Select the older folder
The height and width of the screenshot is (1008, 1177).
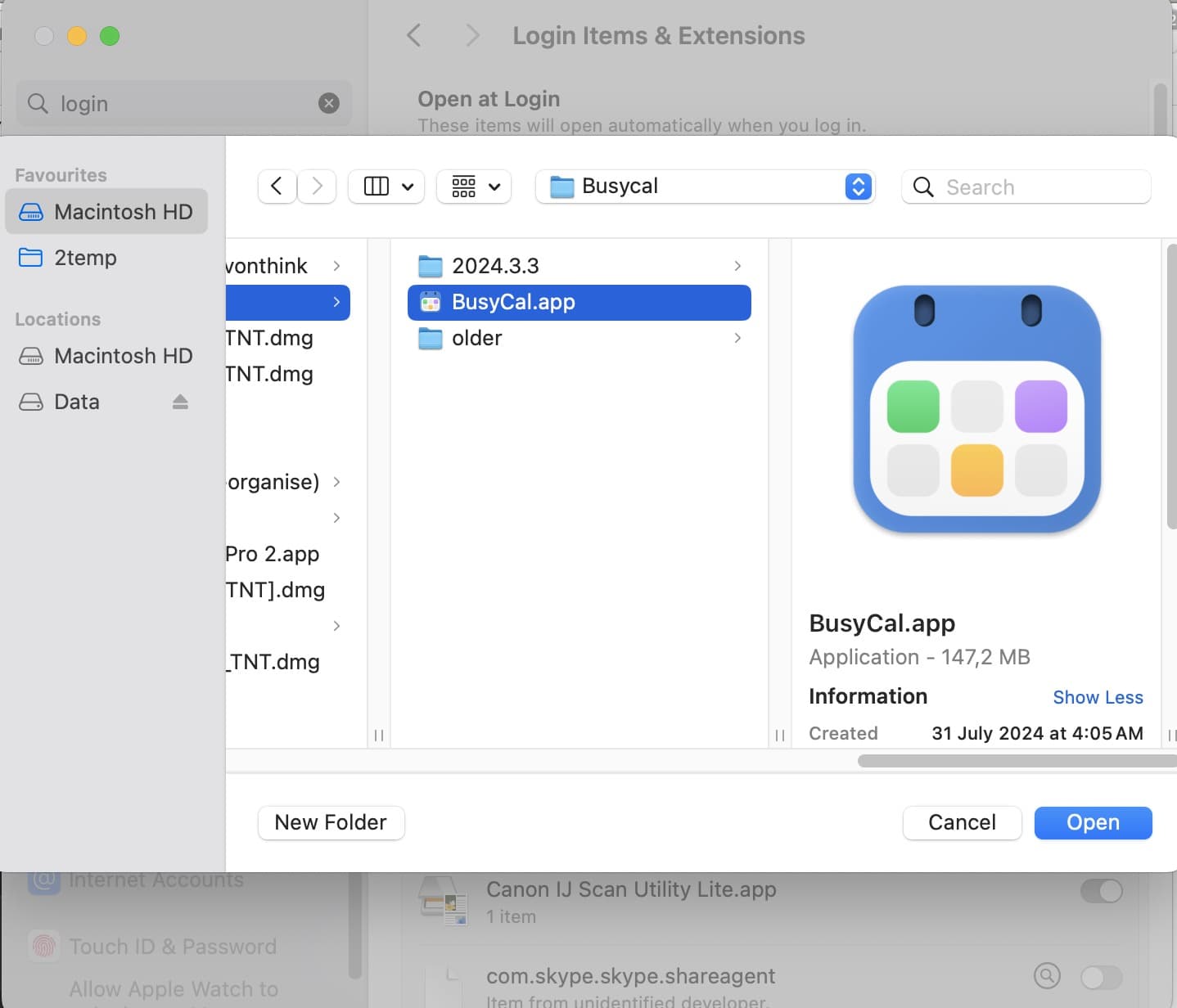coord(579,338)
